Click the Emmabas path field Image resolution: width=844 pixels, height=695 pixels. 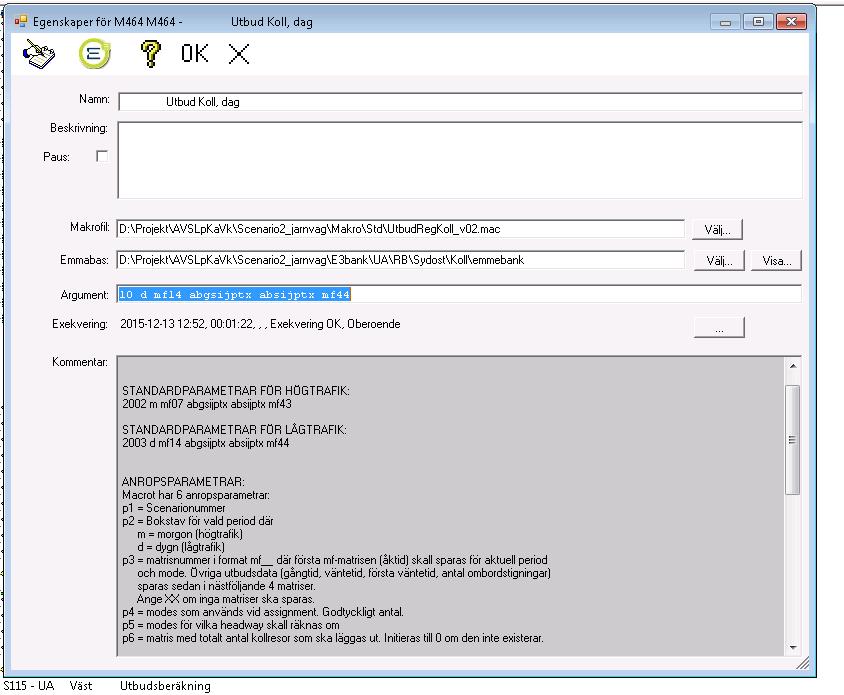coord(400,260)
